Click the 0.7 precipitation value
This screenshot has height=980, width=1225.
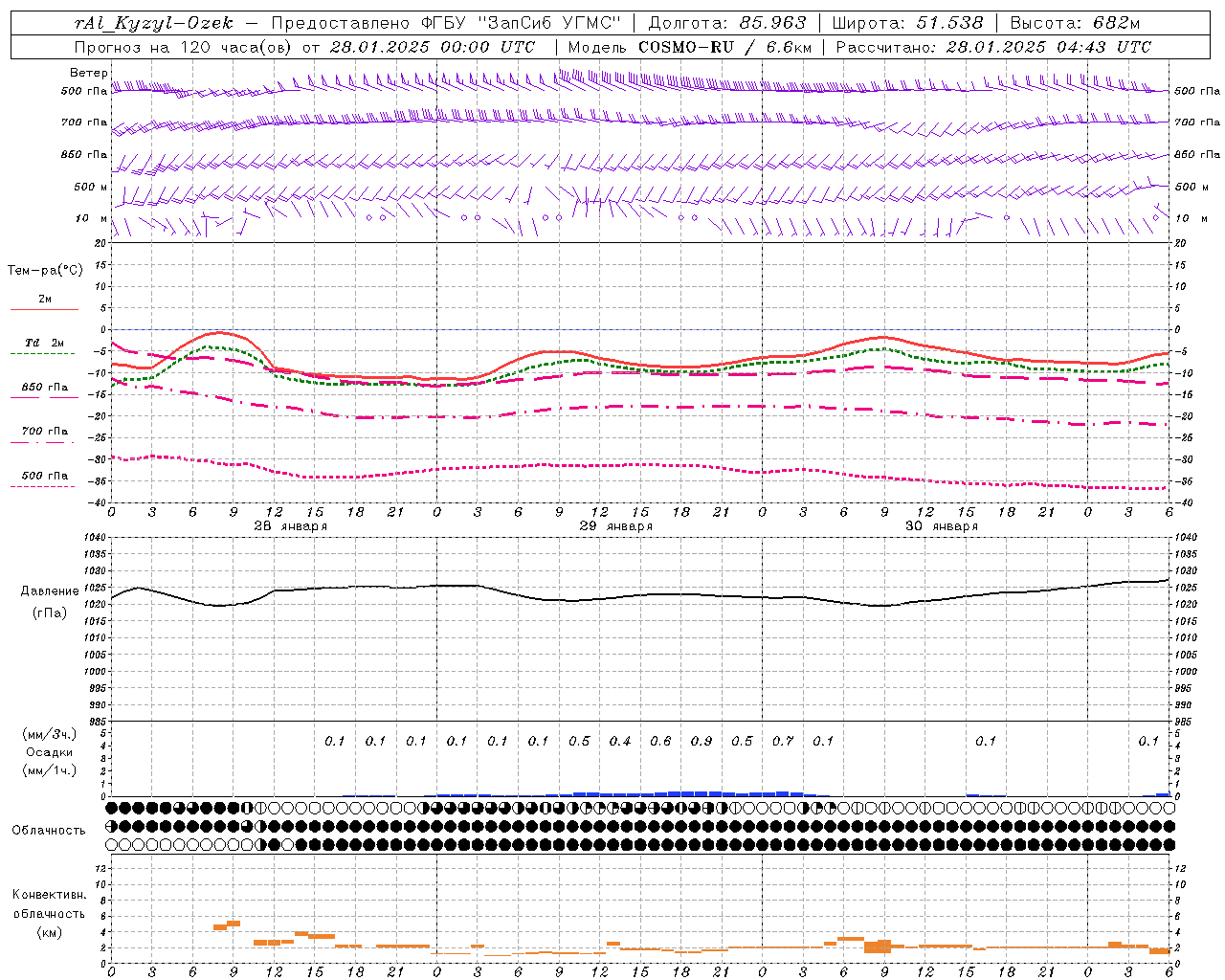point(783,741)
